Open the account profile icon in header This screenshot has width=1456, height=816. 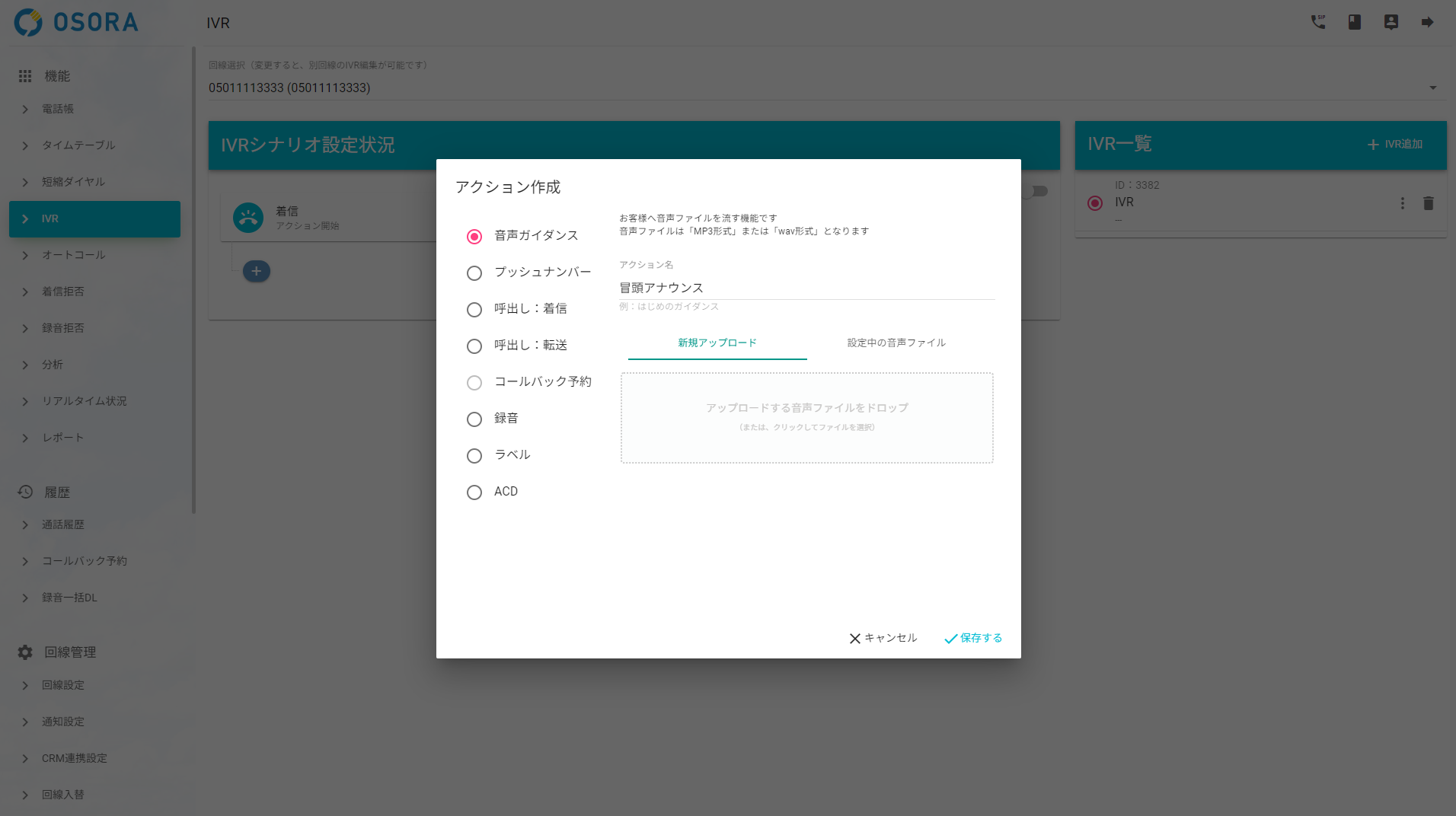click(1391, 22)
